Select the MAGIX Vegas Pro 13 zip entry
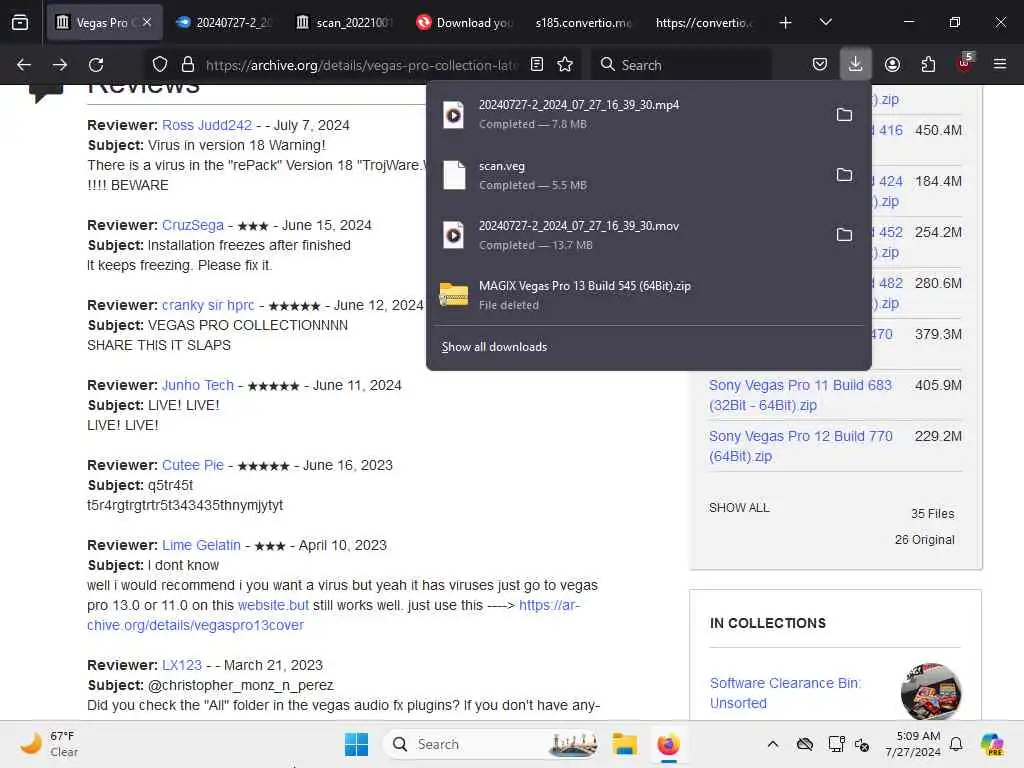 click(x=648, y=295)
